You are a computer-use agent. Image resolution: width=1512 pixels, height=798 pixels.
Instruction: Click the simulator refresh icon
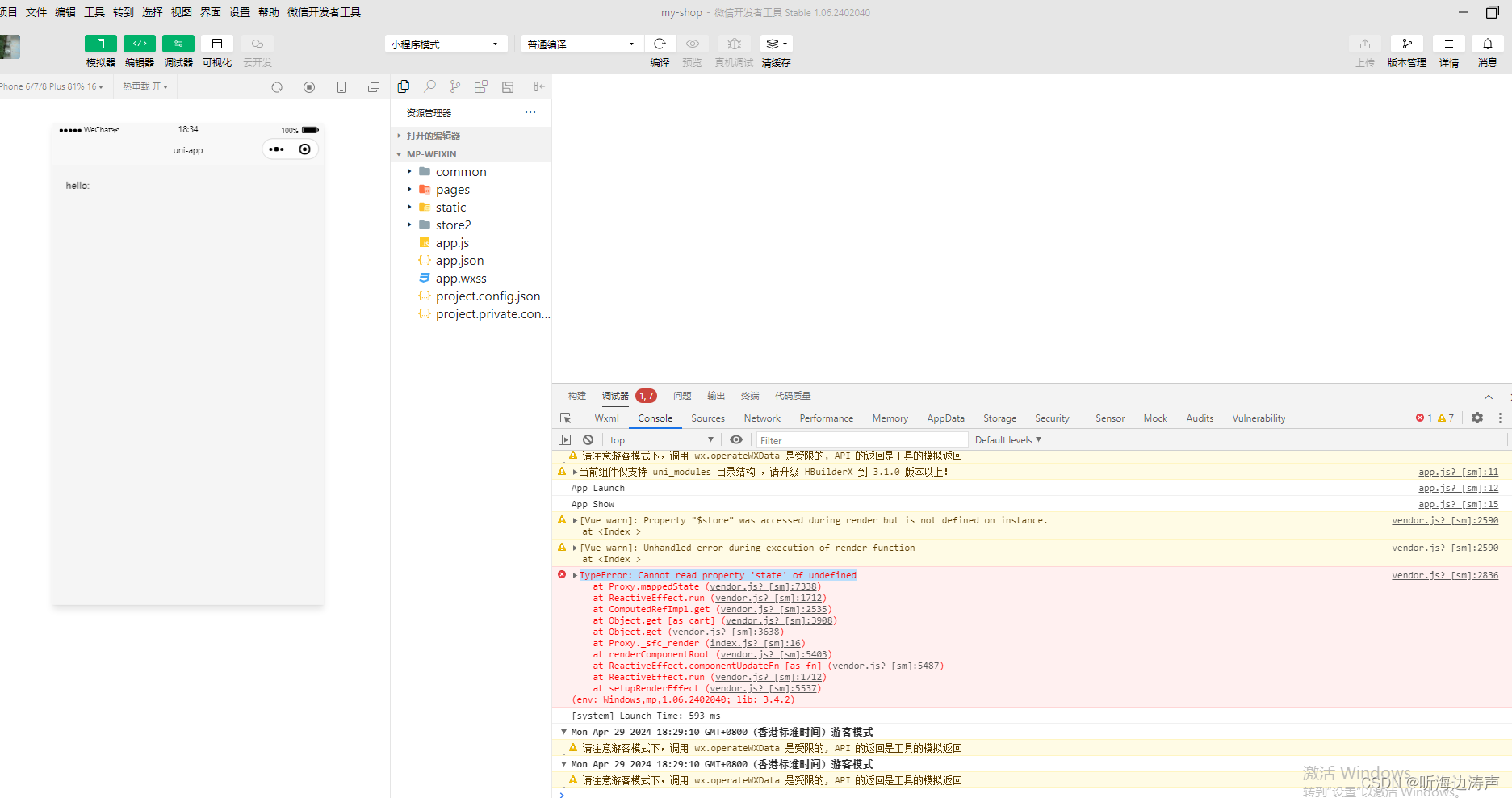[277, 87]
